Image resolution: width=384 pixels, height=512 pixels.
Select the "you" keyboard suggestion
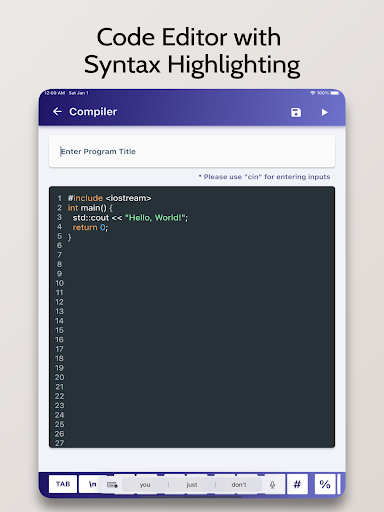tap(145, 485)
